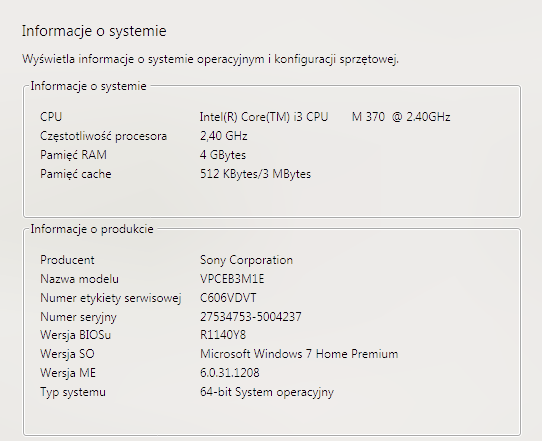This screenshot has height=441, width=542.
Task: Click the BIOS version R1140Y8
Action: (x=223, y=335)
